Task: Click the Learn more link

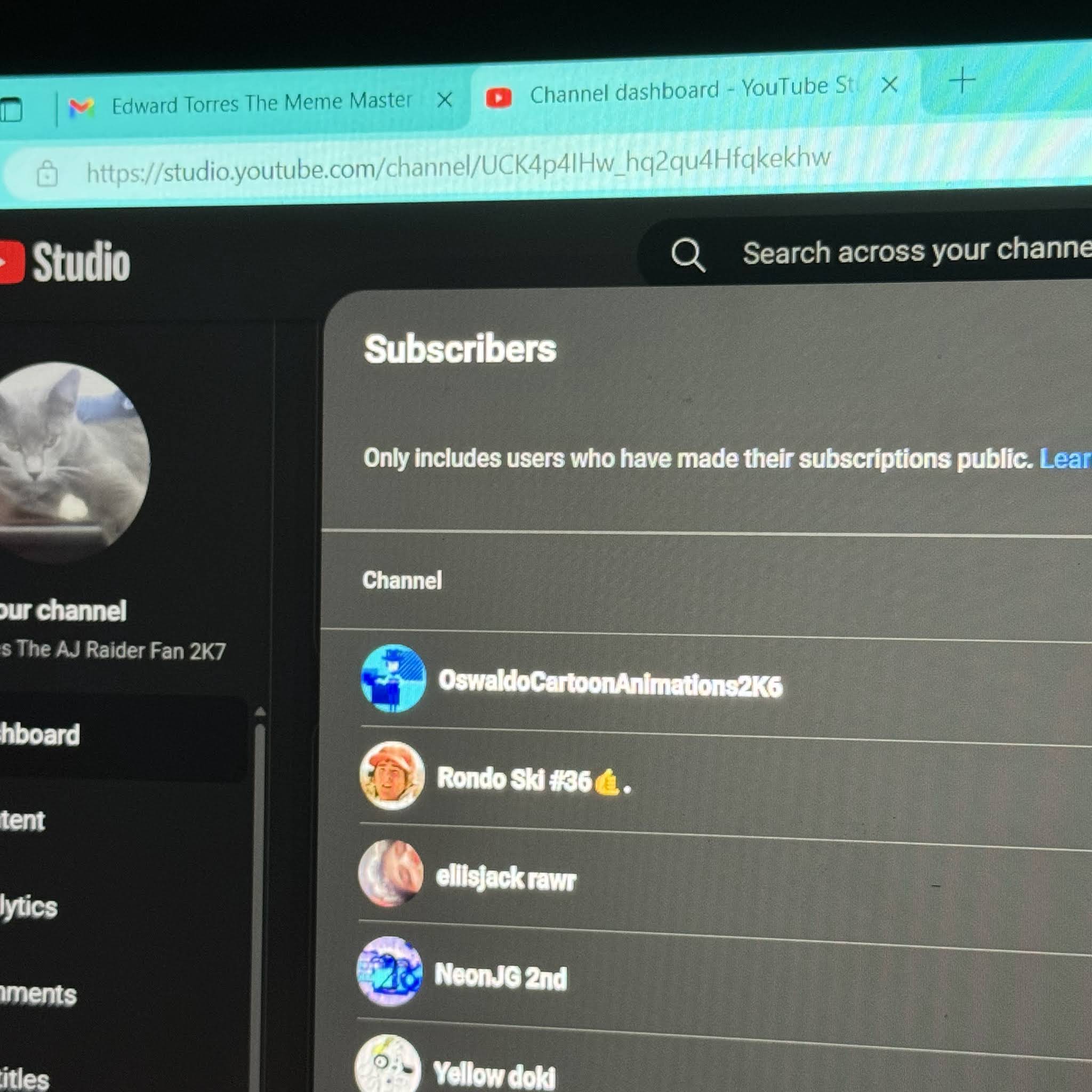Action: (x=1065, y=459)
